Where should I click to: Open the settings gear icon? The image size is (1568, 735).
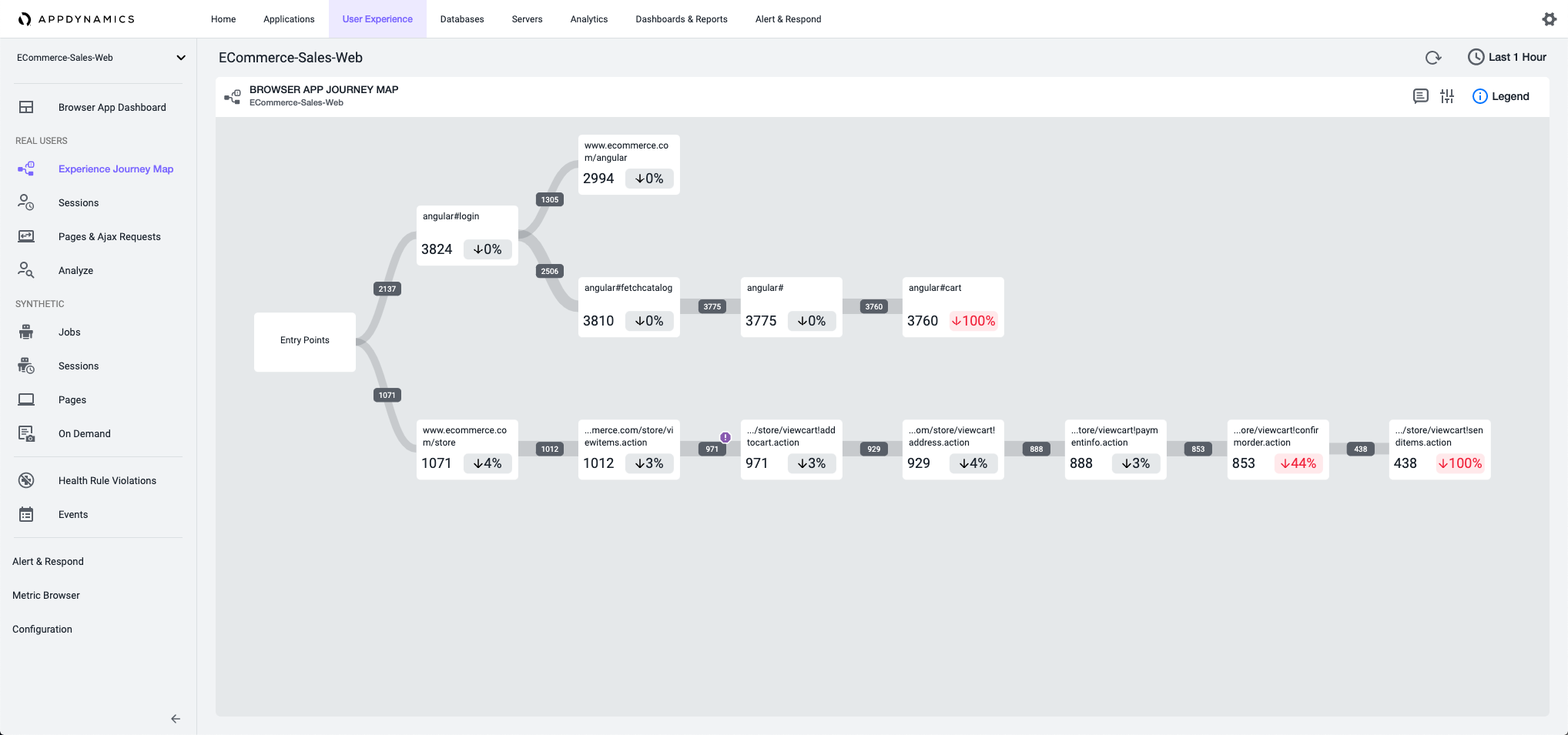click(x=1550, y=19)
